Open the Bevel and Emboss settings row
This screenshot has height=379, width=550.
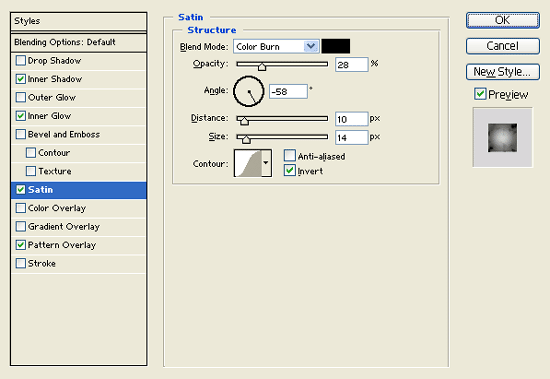pyautogui.click(x=79, y=134)
